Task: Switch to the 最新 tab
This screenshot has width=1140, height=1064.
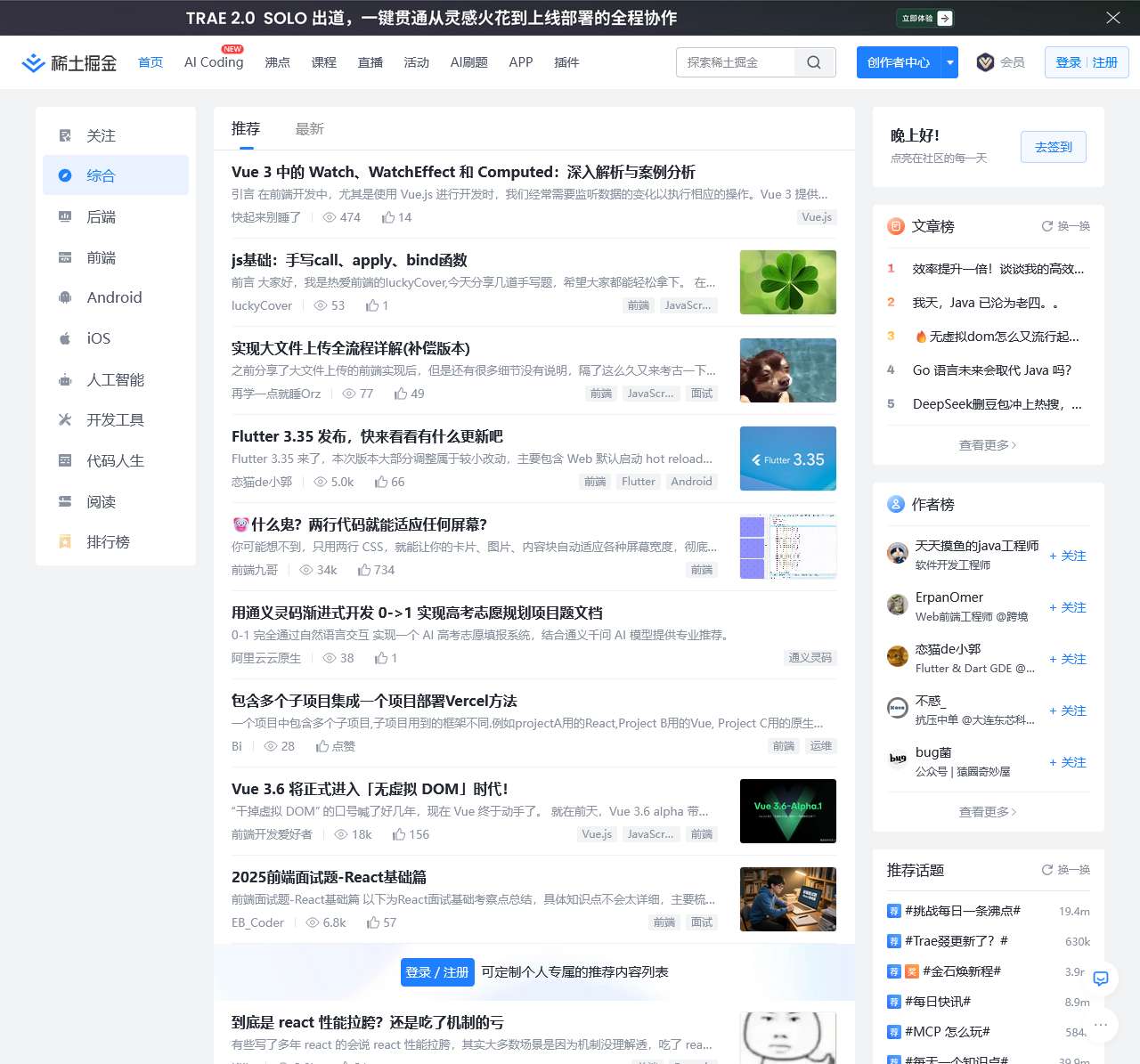Action: tap(309, 129)
